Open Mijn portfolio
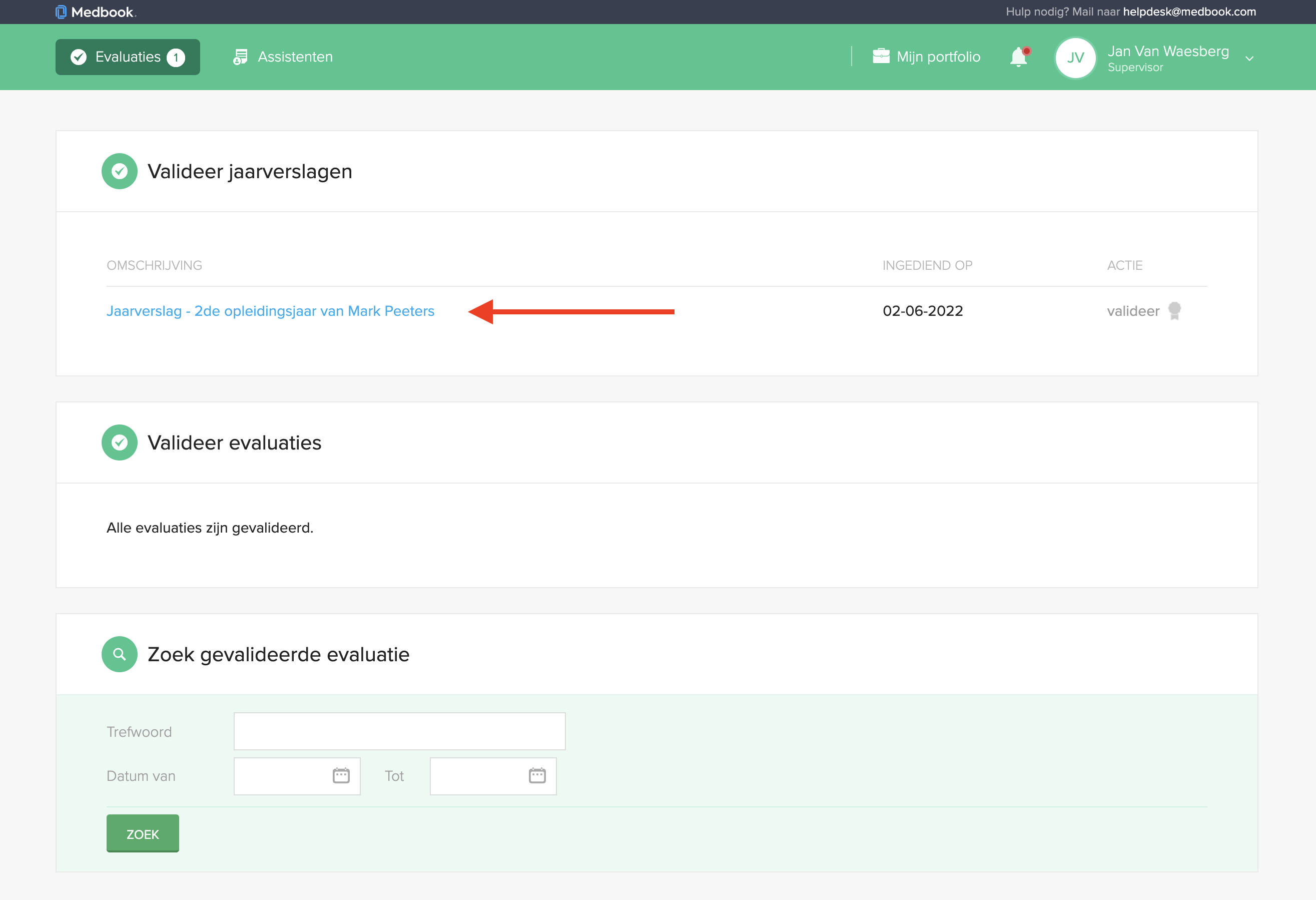Screen dimensions: 1316x900 [926, 57]
